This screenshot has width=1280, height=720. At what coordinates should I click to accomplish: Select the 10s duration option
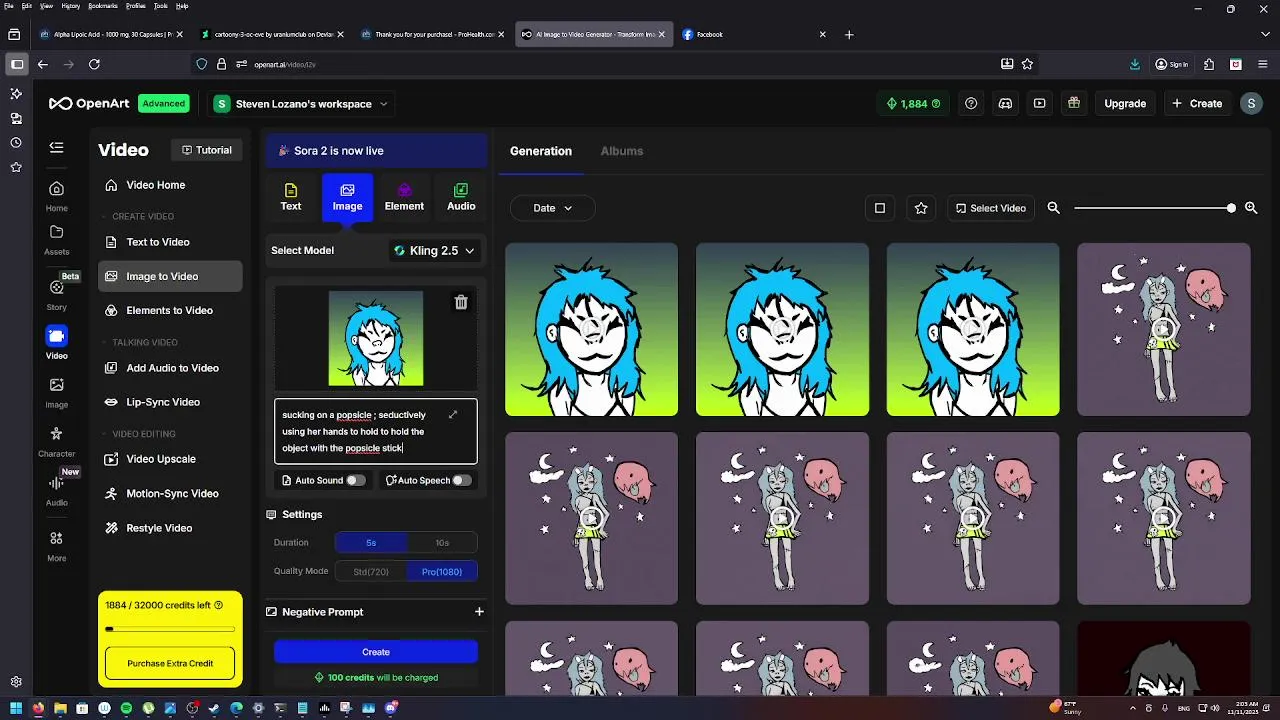[x=442, y=543]
